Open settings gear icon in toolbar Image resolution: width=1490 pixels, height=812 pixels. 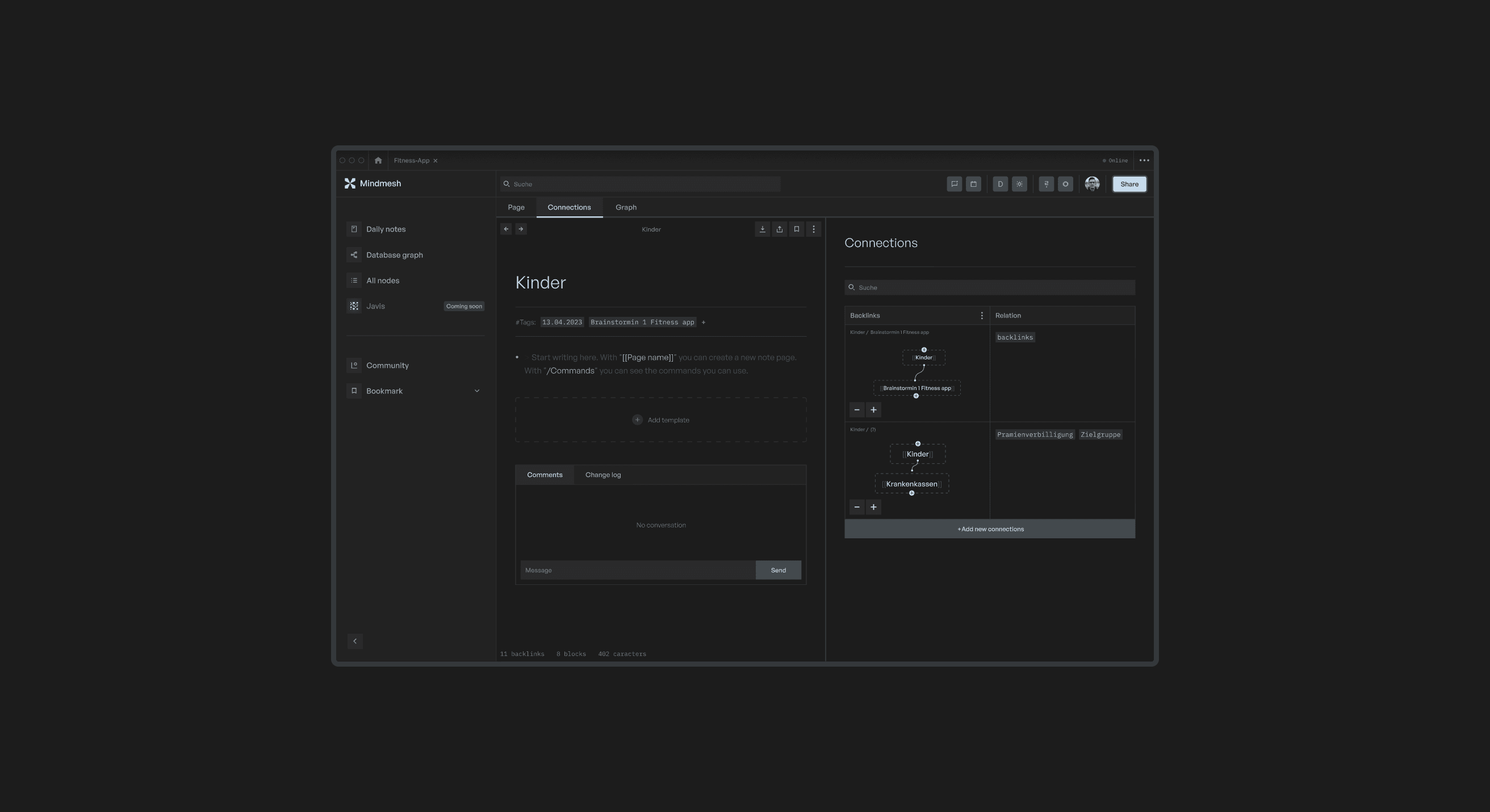click(x=1065, y=184)
